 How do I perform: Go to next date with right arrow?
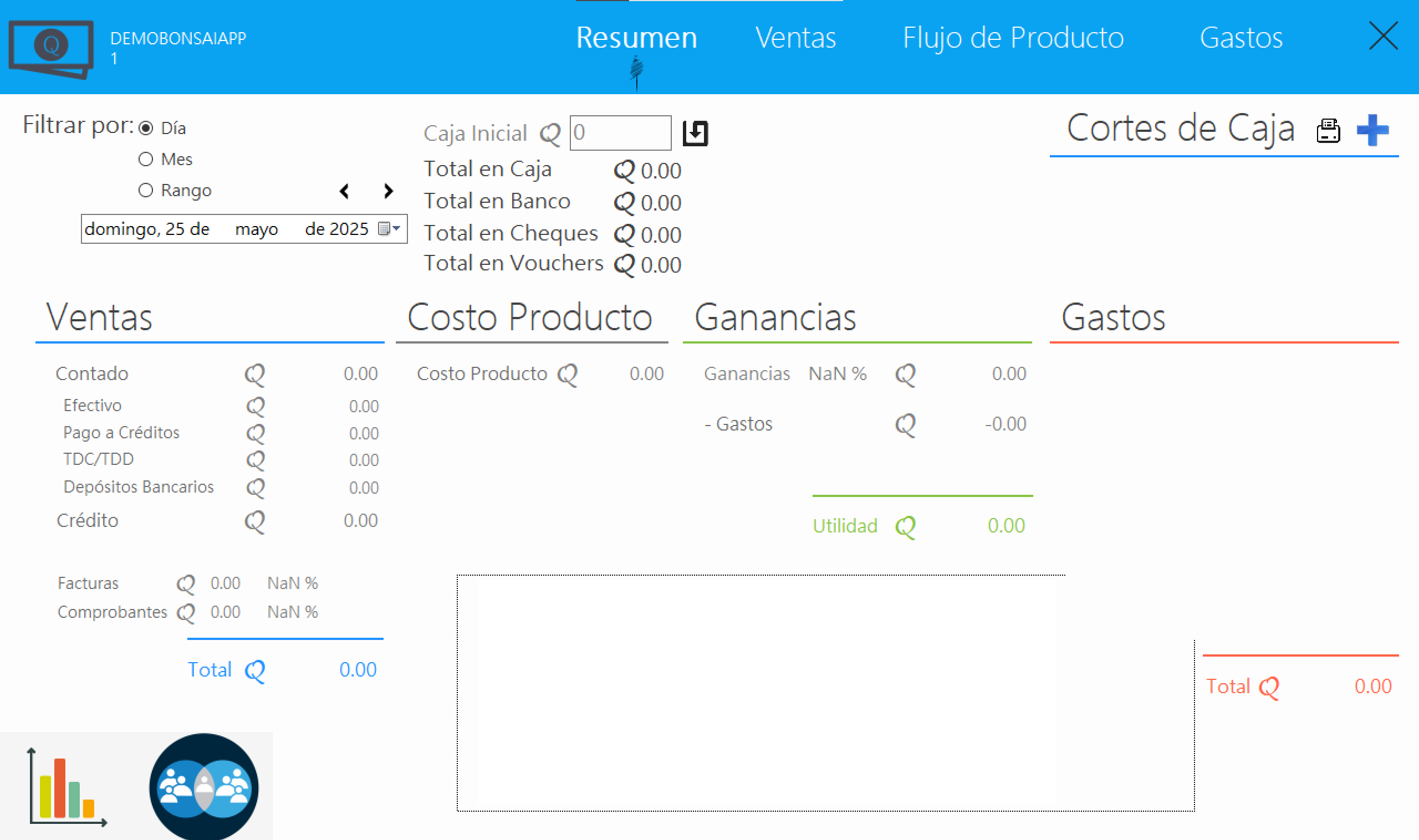point(388,191)
